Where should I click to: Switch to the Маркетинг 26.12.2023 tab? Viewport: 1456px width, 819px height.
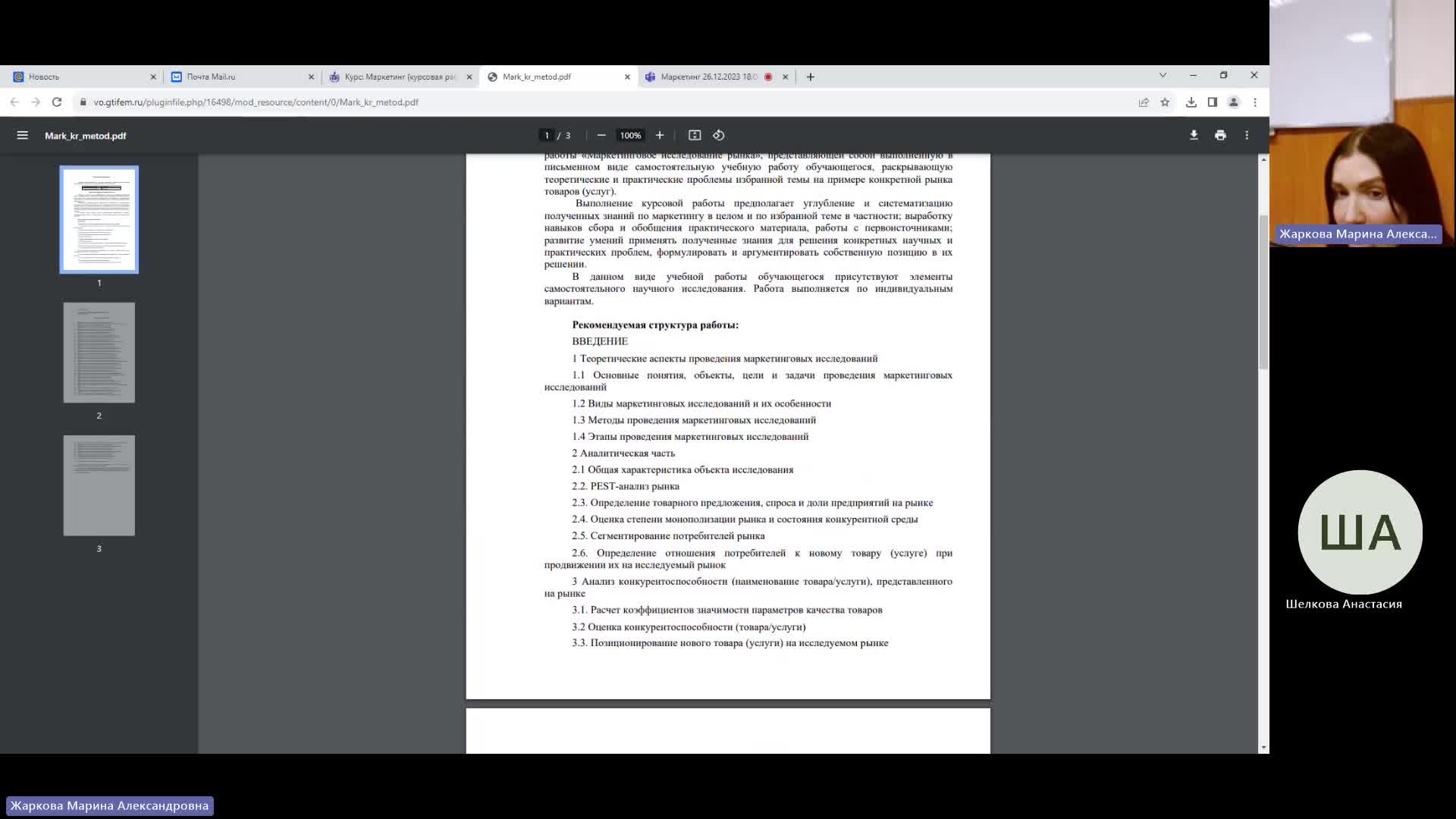[716, 77]
